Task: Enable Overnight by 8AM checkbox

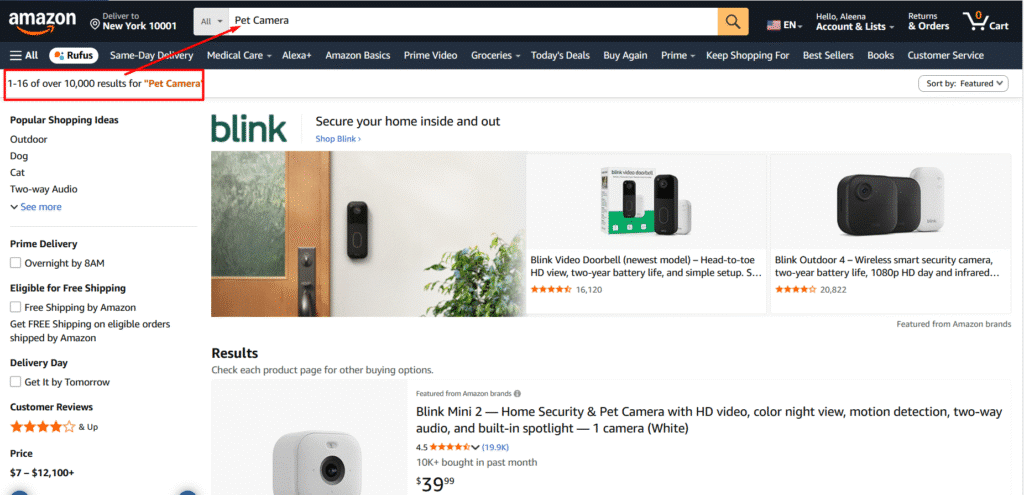Action: (x=16, y=263)
